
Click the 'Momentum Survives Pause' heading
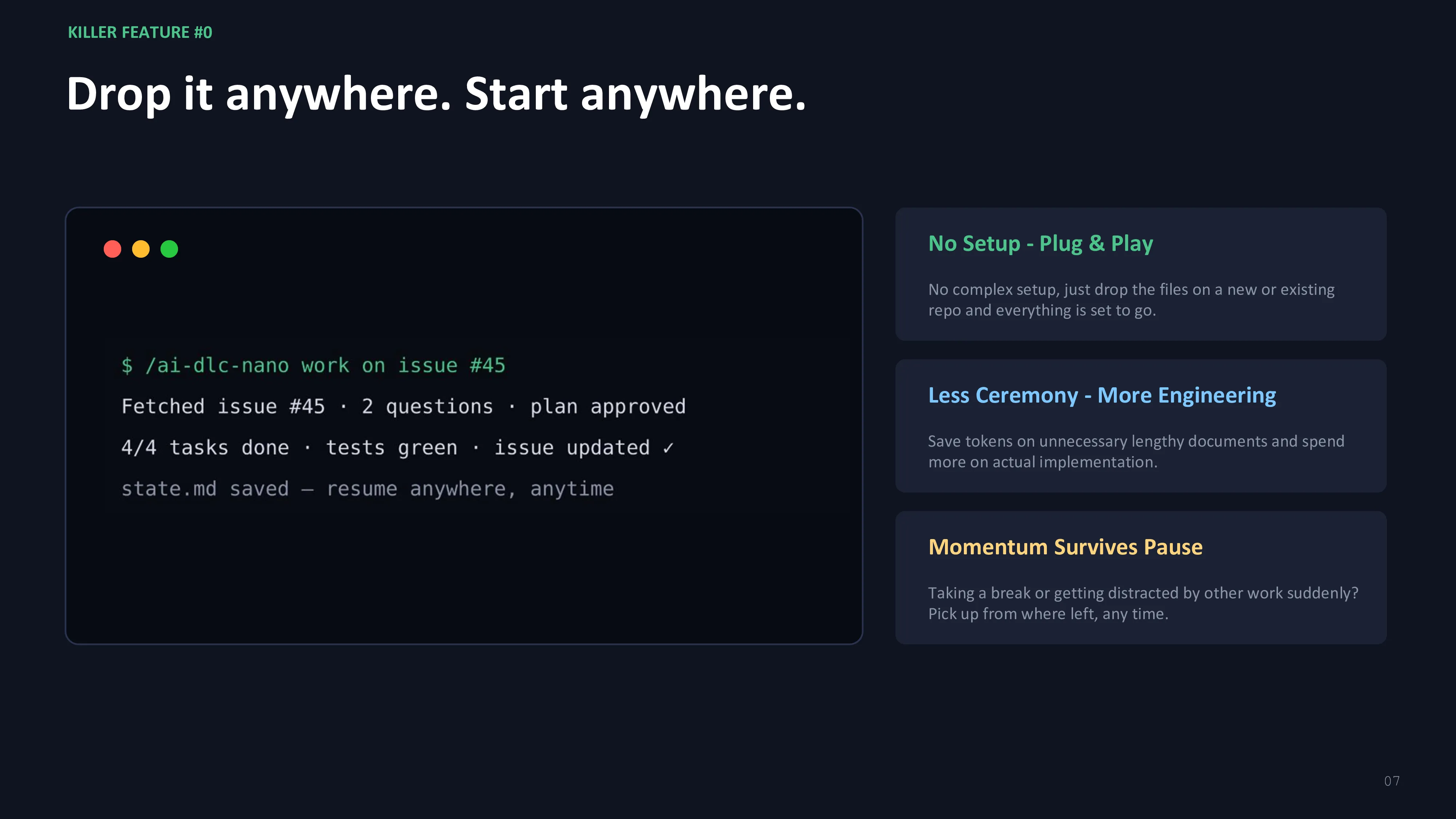click(1065, 547)
